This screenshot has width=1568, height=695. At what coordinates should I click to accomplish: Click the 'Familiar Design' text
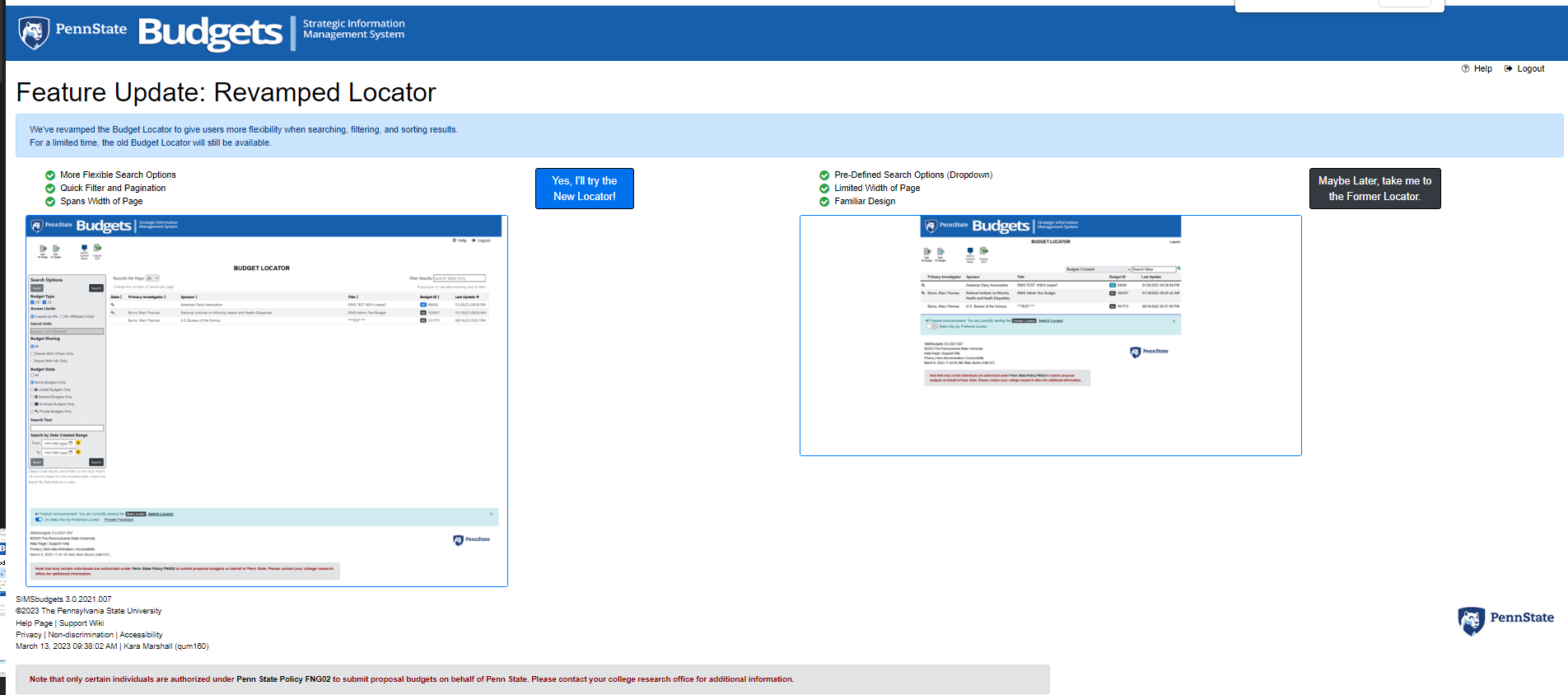click(865, 201)
